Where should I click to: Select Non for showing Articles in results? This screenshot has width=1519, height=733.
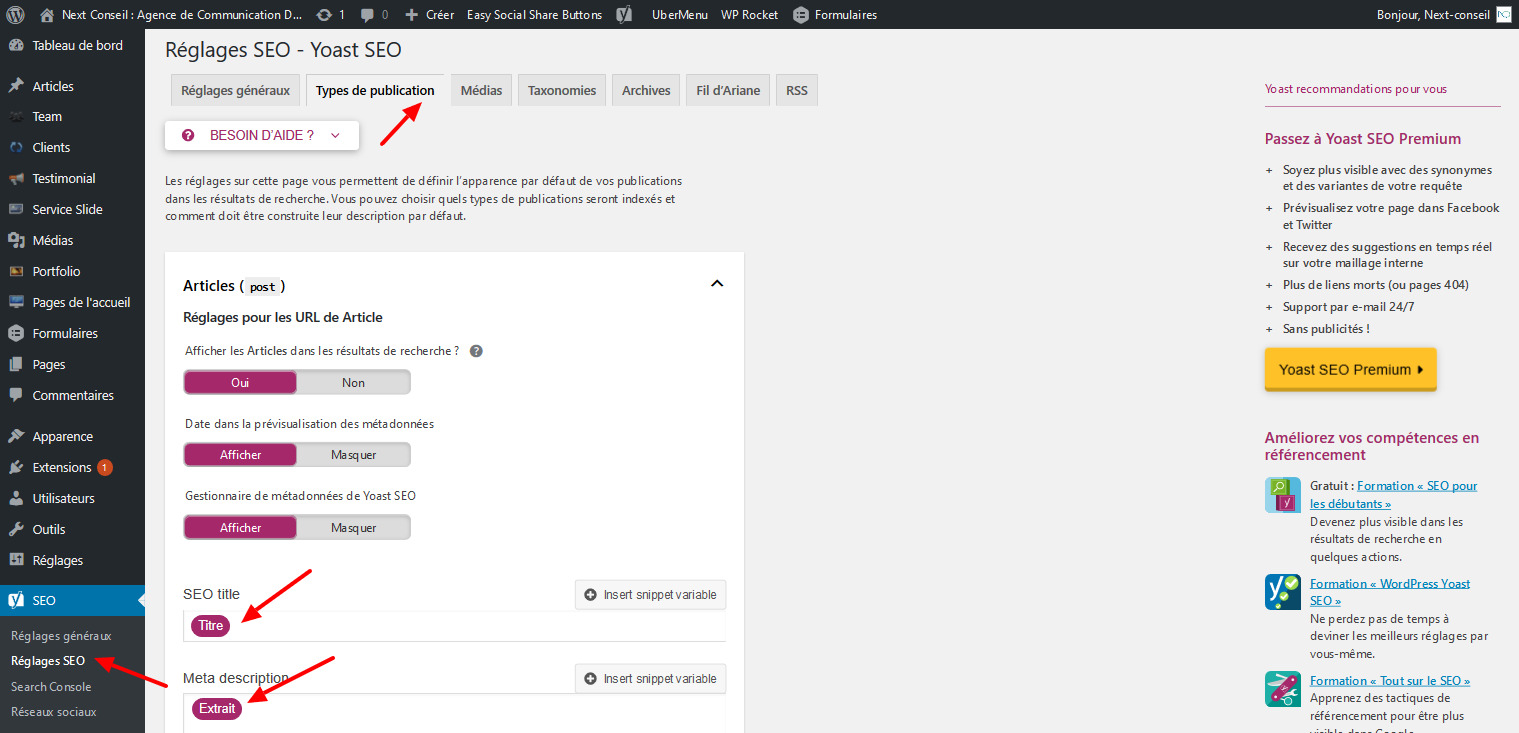pyautogui.click(x=353, y=382)
